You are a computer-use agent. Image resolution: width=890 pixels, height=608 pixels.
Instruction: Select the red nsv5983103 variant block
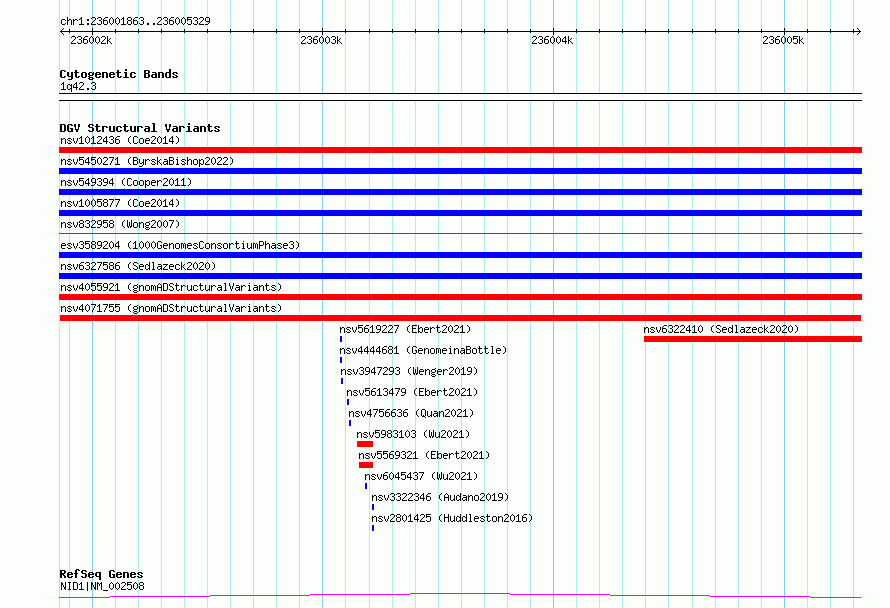tap(365, 444)
